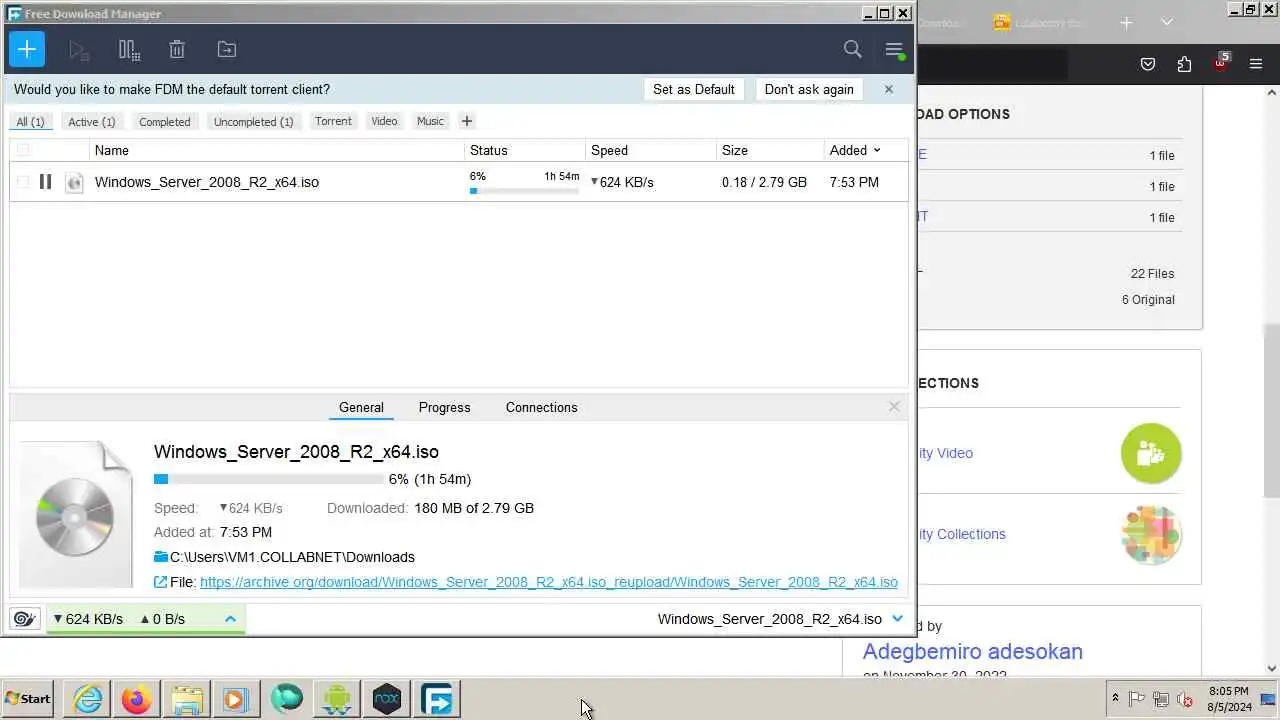The image size is (1280, 720).
Task: Dismiss the default torrent client banner
Action: (888, 89)
